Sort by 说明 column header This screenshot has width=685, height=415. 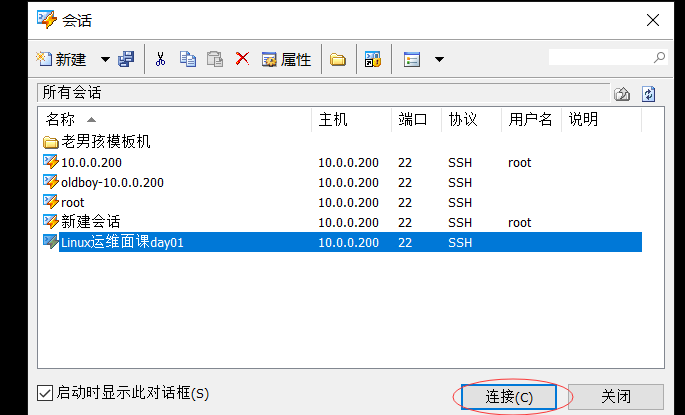602,119
